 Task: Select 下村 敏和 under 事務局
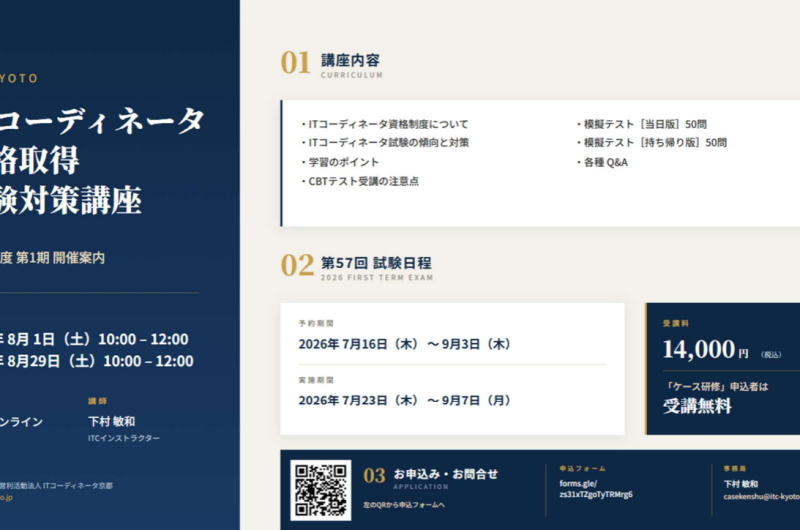(x=741, y=484)
